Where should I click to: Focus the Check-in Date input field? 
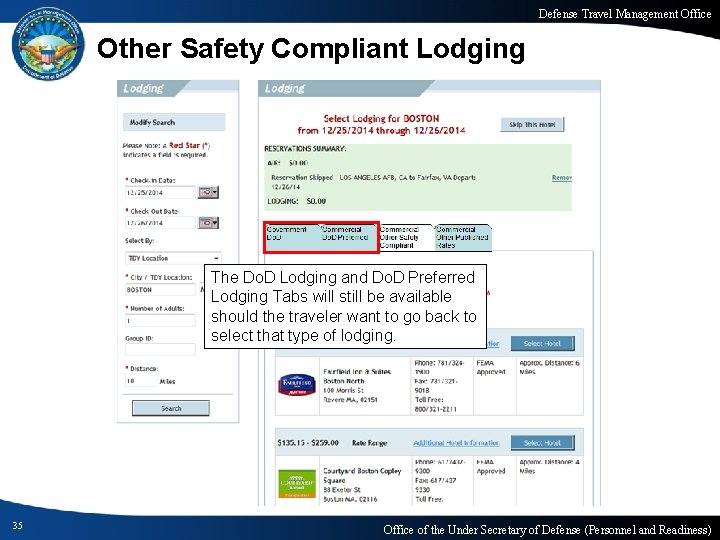160,192
